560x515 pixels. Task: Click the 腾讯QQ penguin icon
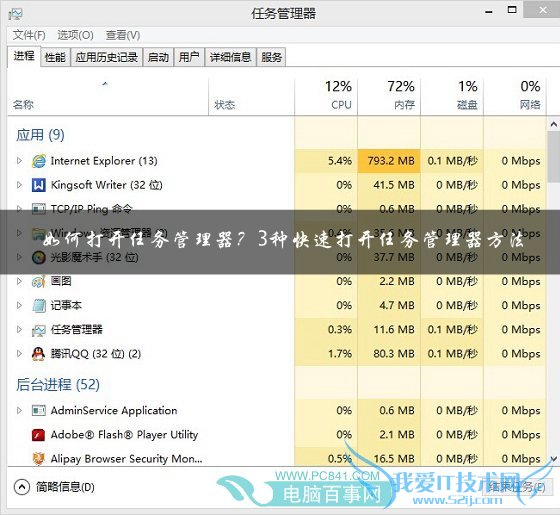39,354
